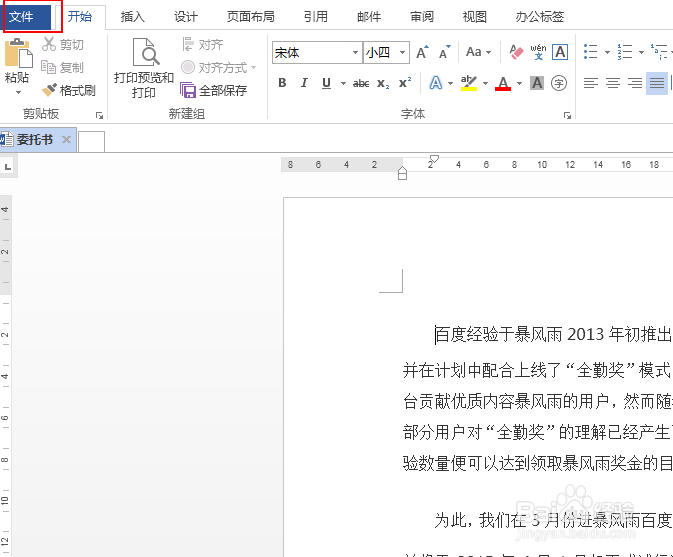The image size is (673, 557).
Task: Toggle underline formatting
Action: coord(326,83)
